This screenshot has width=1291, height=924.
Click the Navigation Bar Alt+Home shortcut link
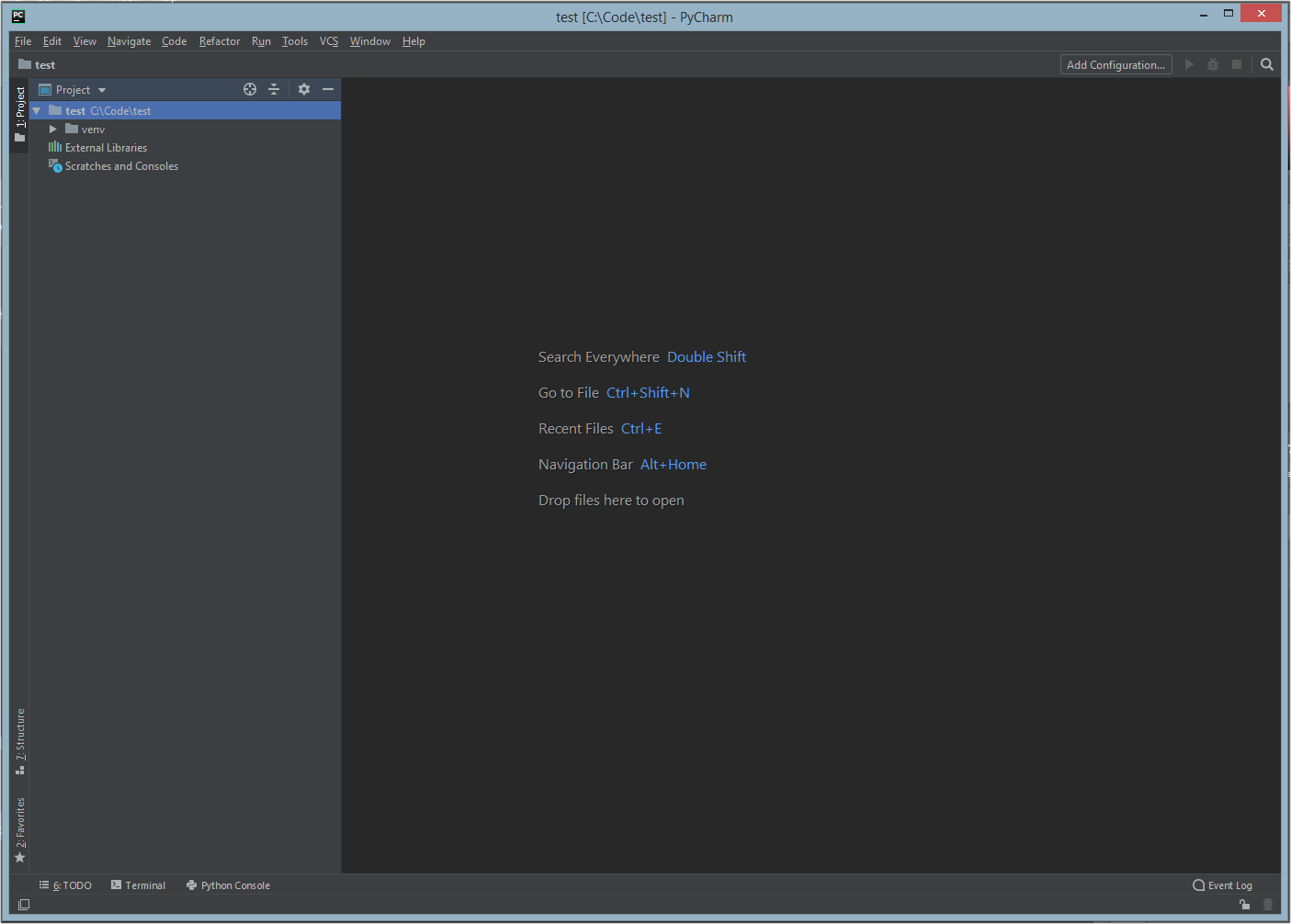674,464
